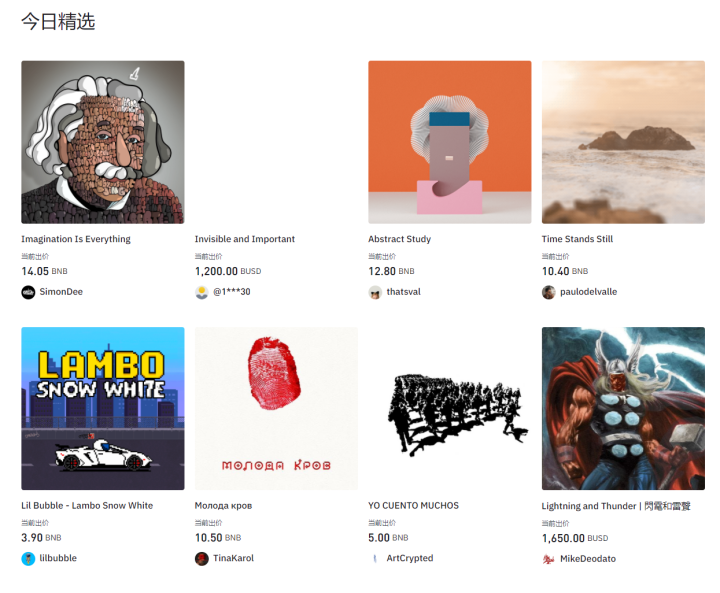Open the Thor Lightning and Thunder artwork
720x593 pixels.
pos(624,408)
